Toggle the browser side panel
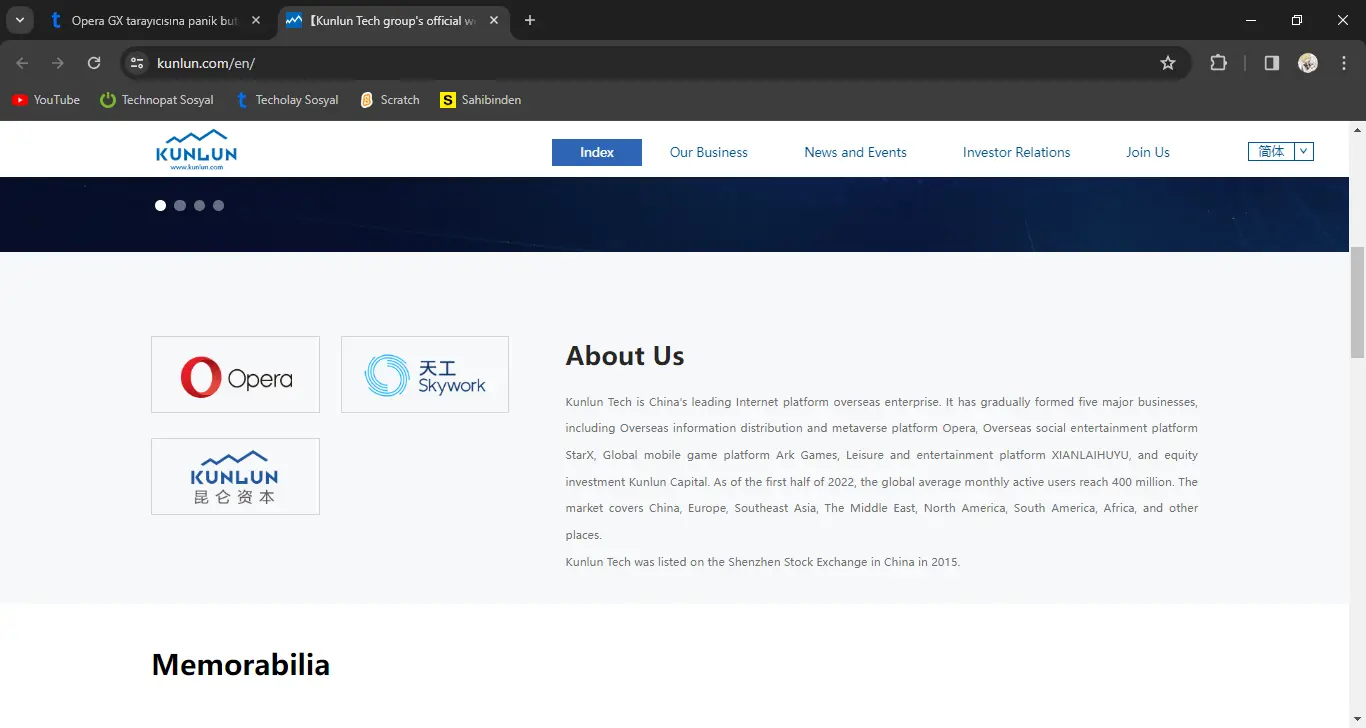The image size is (1366, 728). click(x=1272, y=63)
